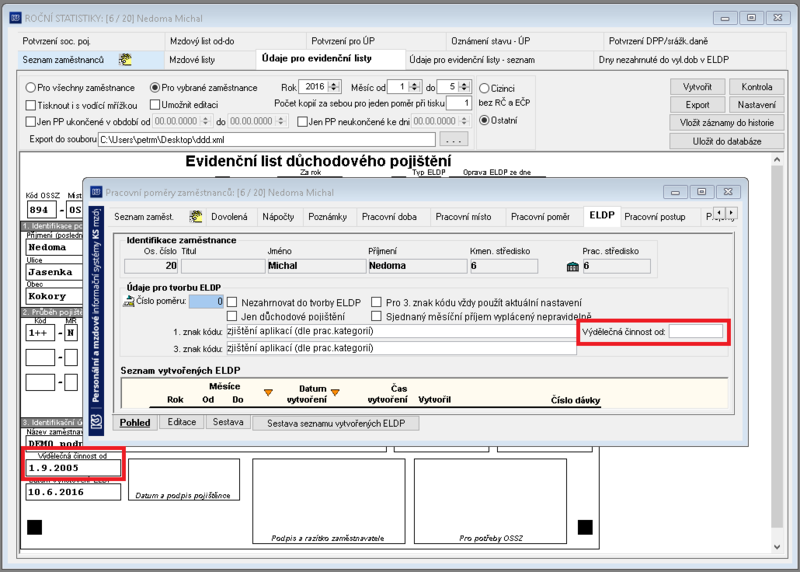
Task: Select Pro všechny zaměstnance radio option
Action: (x=31, y=88)
